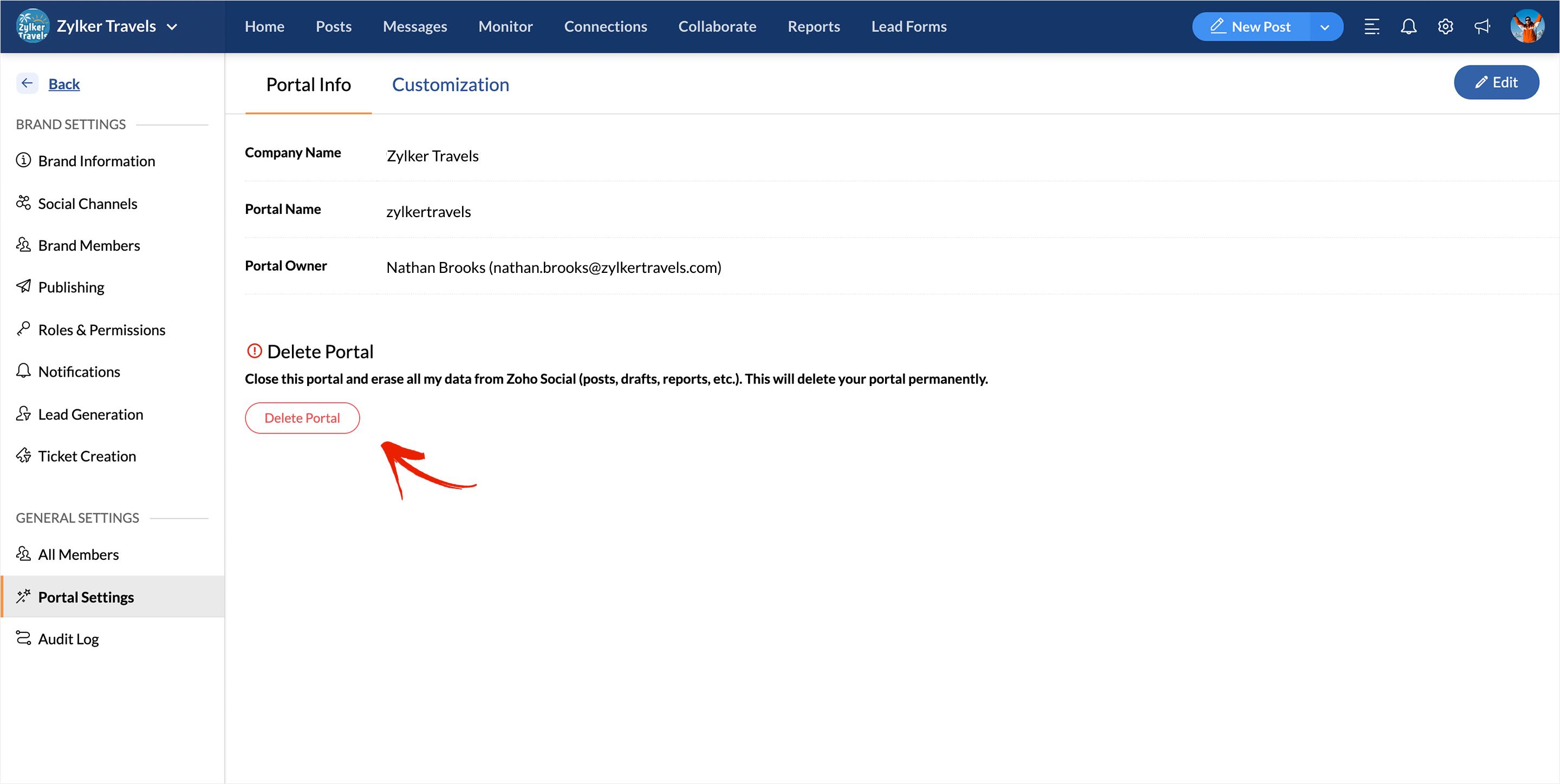Expand the Zylker Travels brand switcher chevron

point(172,27)
